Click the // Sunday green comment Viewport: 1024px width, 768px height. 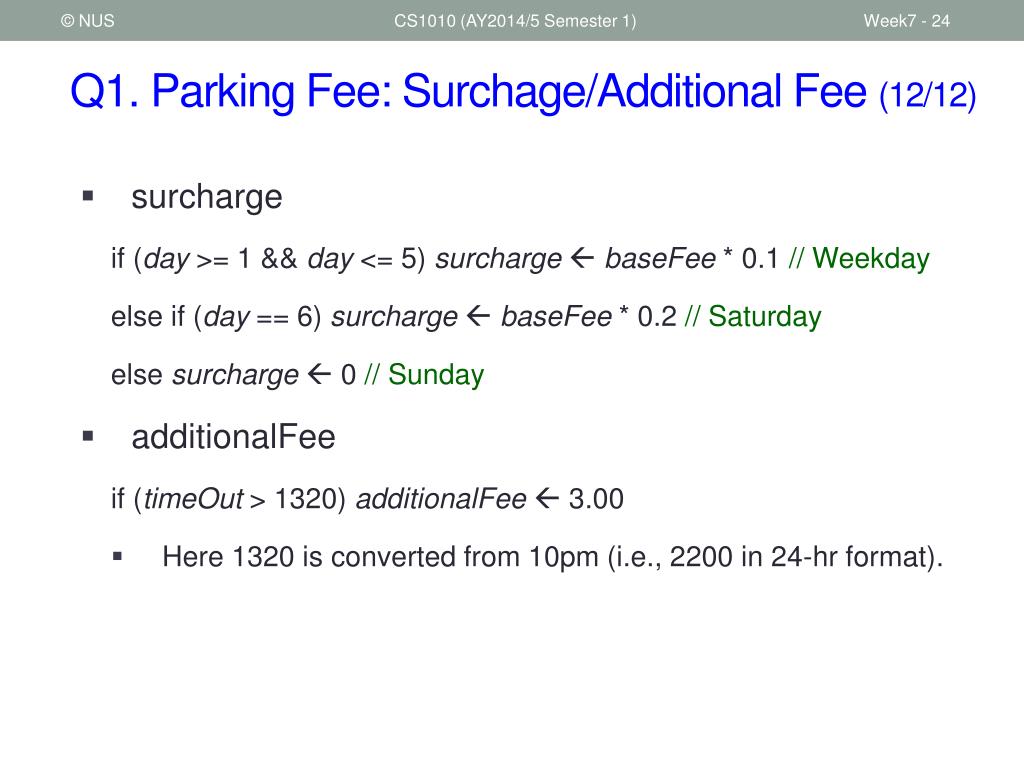(x=424, y=375)
